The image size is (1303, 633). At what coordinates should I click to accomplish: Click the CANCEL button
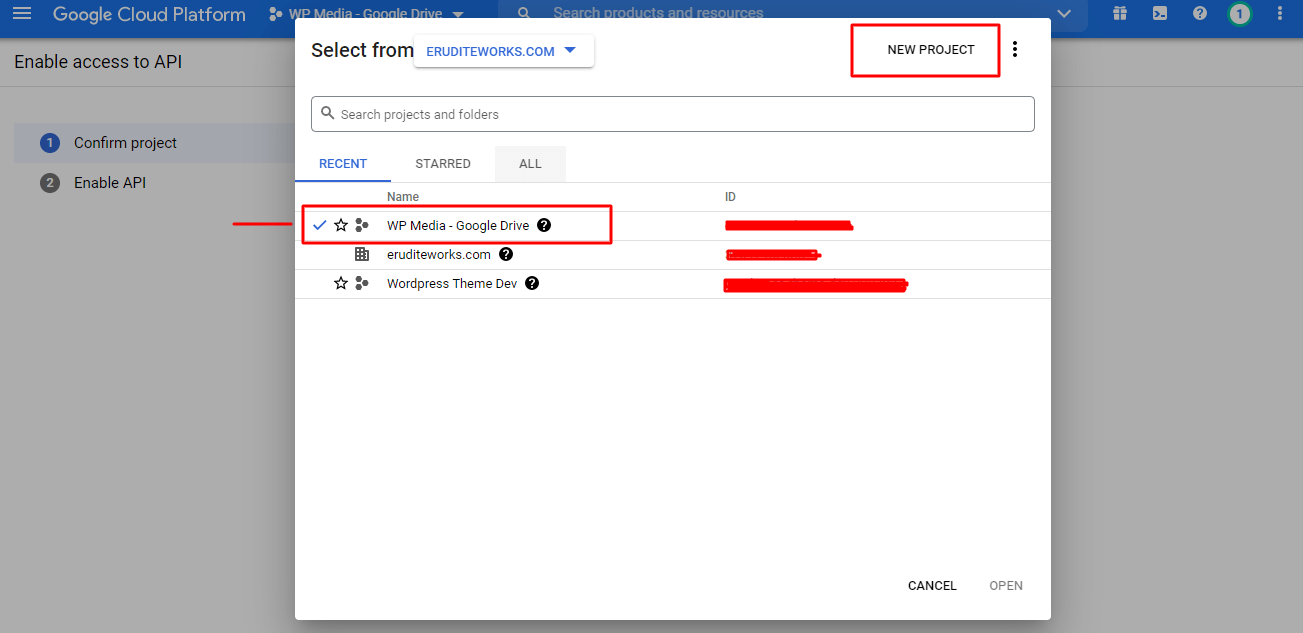(932, 586)
